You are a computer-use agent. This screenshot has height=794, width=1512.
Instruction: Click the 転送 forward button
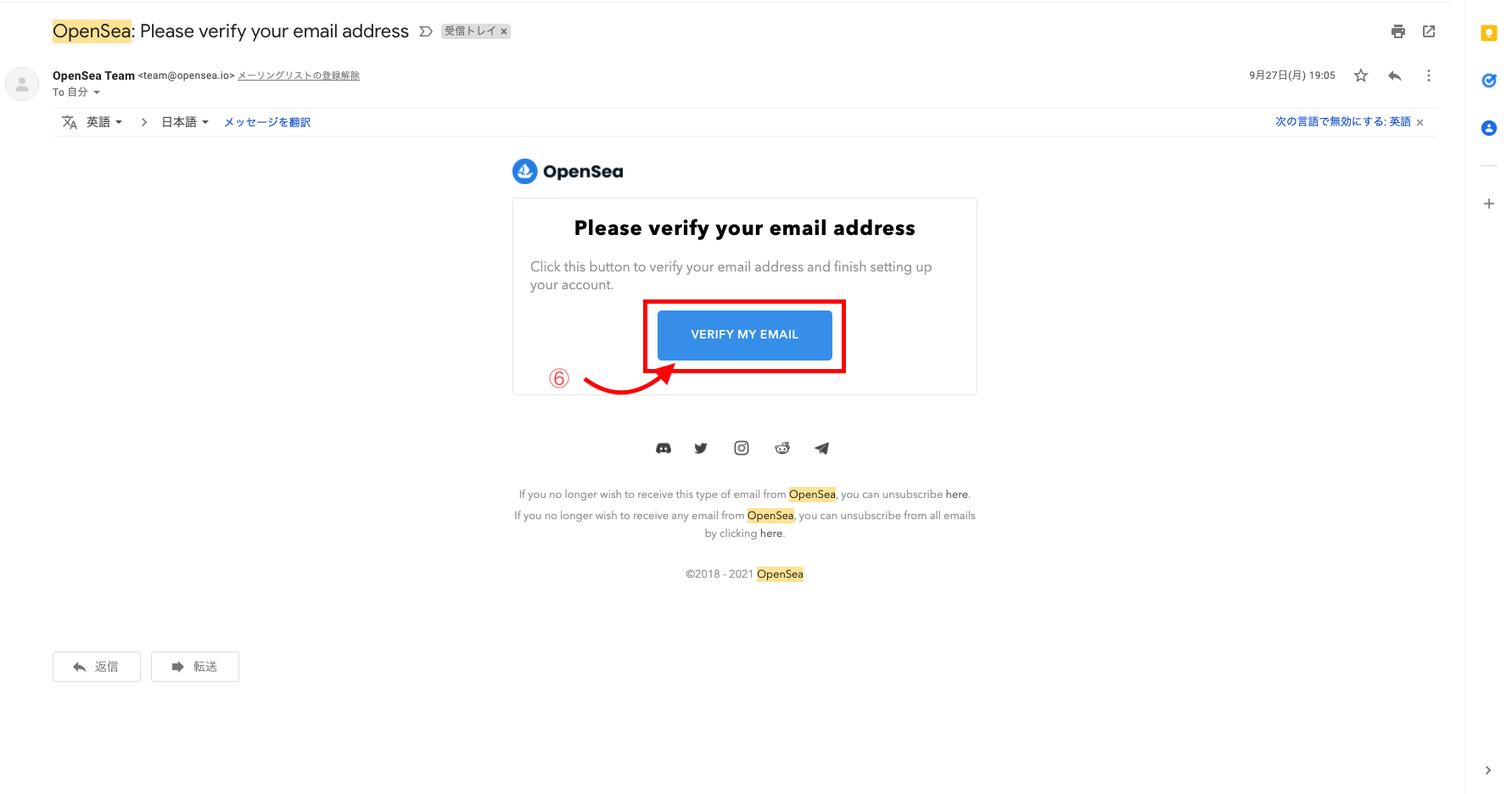[195, 667]
